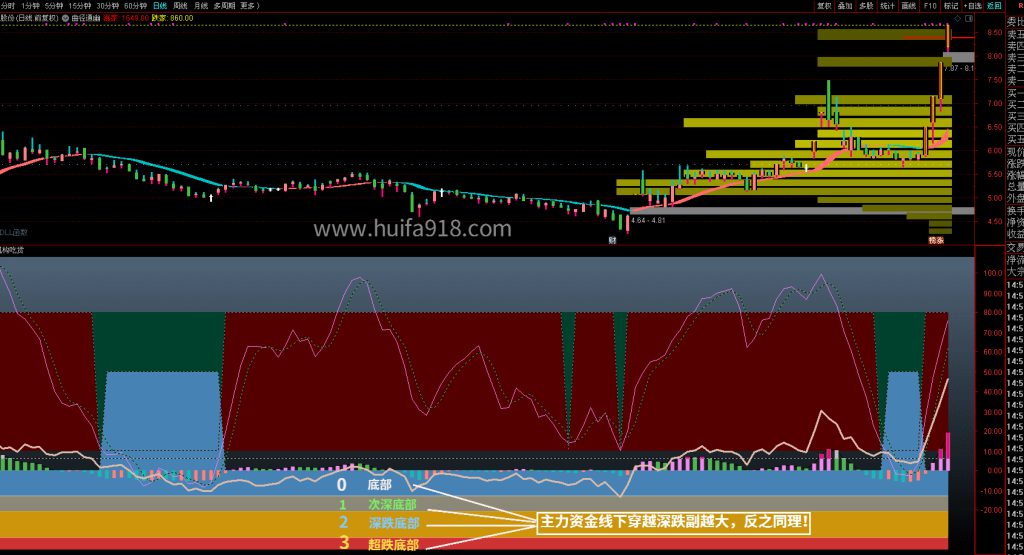Image resolution: width=1024 pixels, height=555 pixels.
Task: Open the 画线 drawing tool
Action: click(908, 6)
